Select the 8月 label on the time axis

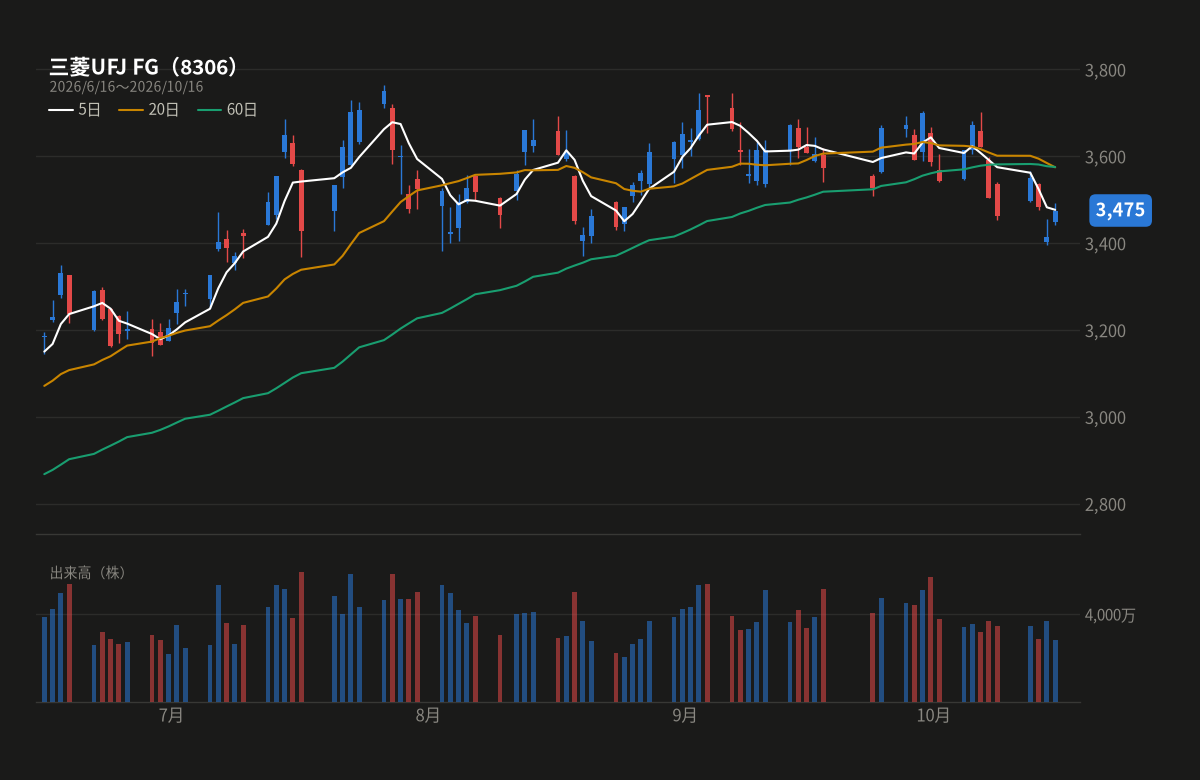pyautogui.click(x=428, y=715)
